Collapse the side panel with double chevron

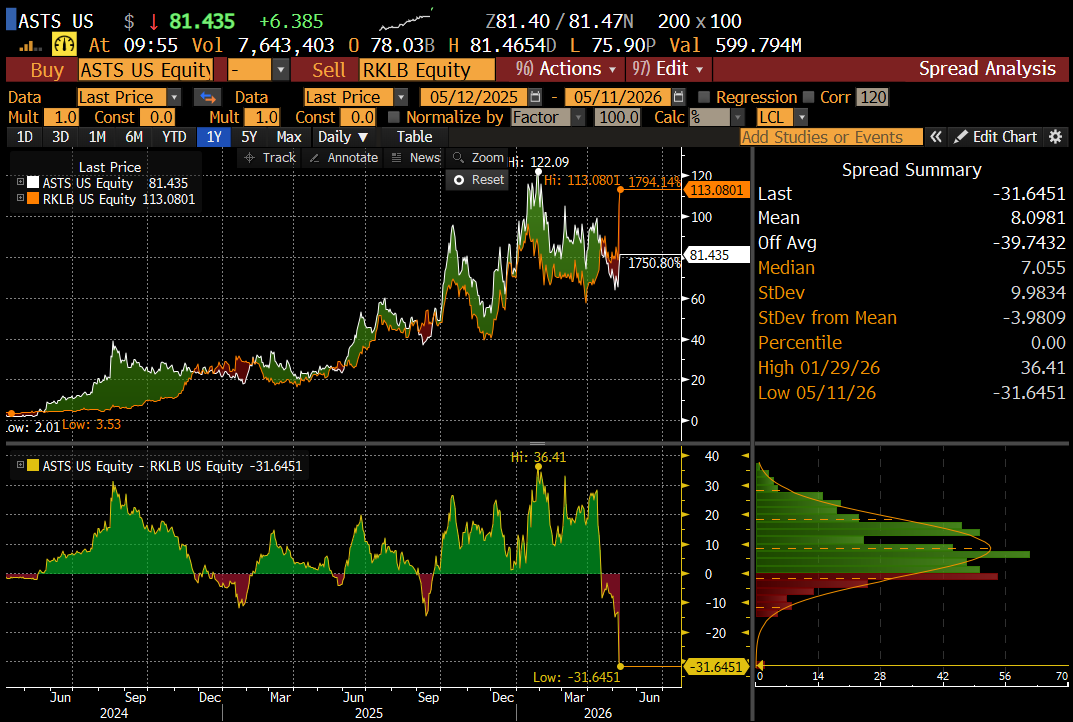[935, 137]
